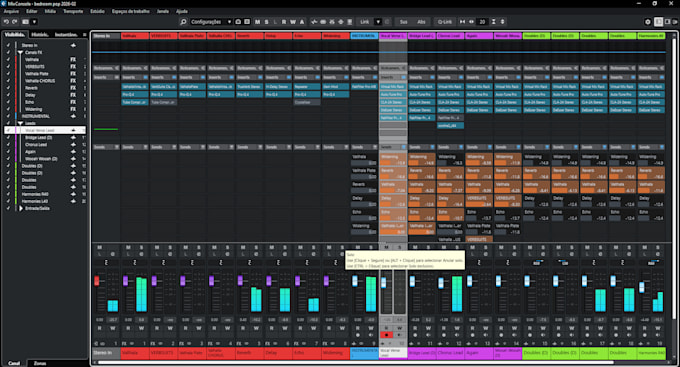
Task: Click the channel type icon on Stereo In row
Action: pos(73,45)
